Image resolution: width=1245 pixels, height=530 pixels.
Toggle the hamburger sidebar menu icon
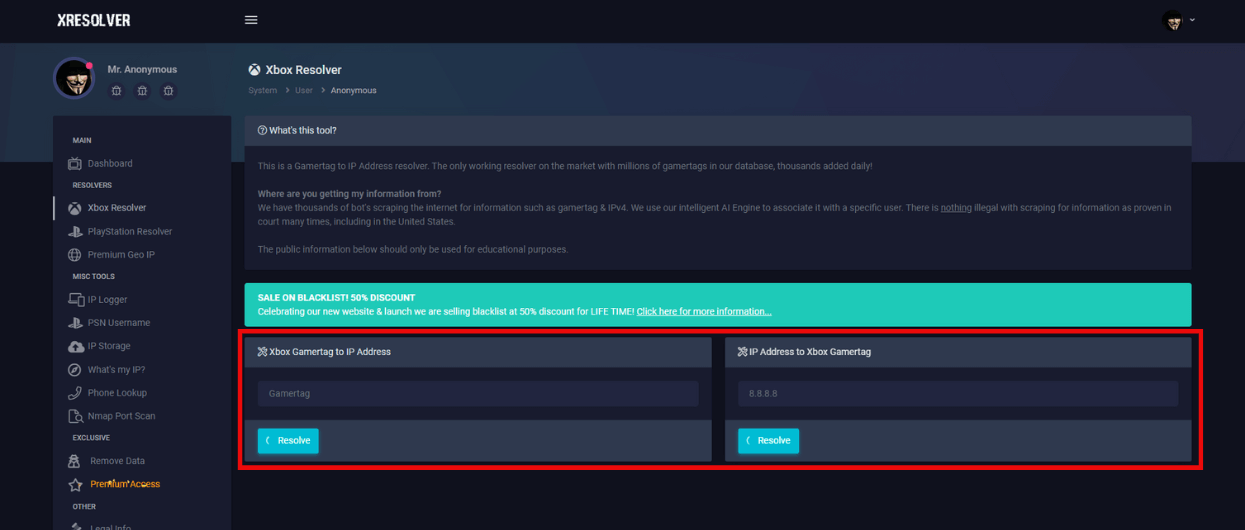(251, 20)
